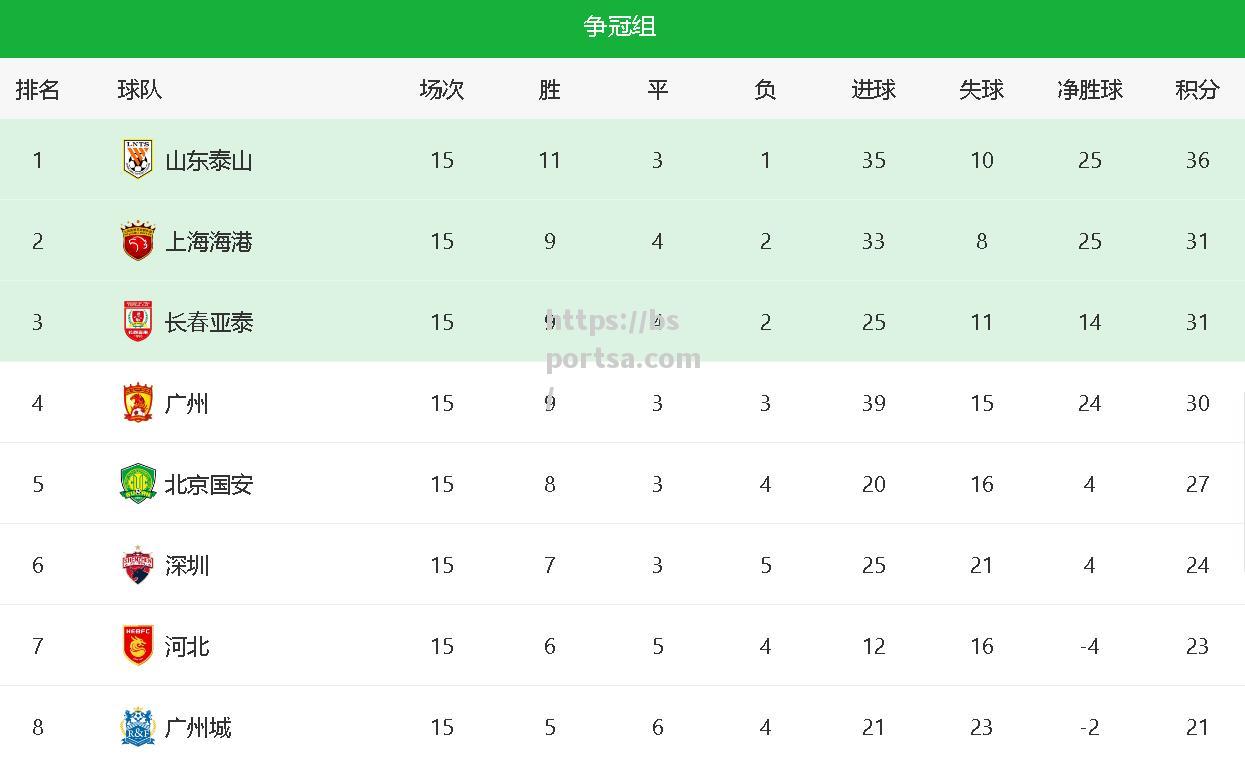This screenshot has width=1245, height=761.
Task: Open the 广州城 team link
Action: tap(198, 727)
